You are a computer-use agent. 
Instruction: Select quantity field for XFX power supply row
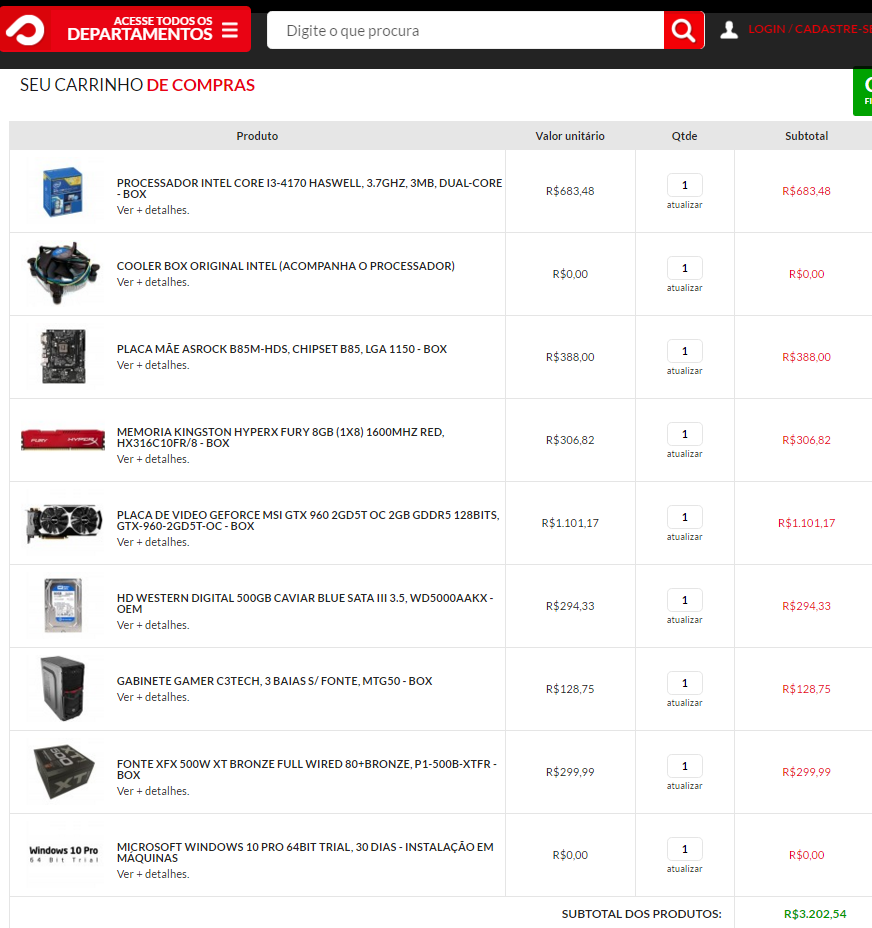(x=685, y=766)
